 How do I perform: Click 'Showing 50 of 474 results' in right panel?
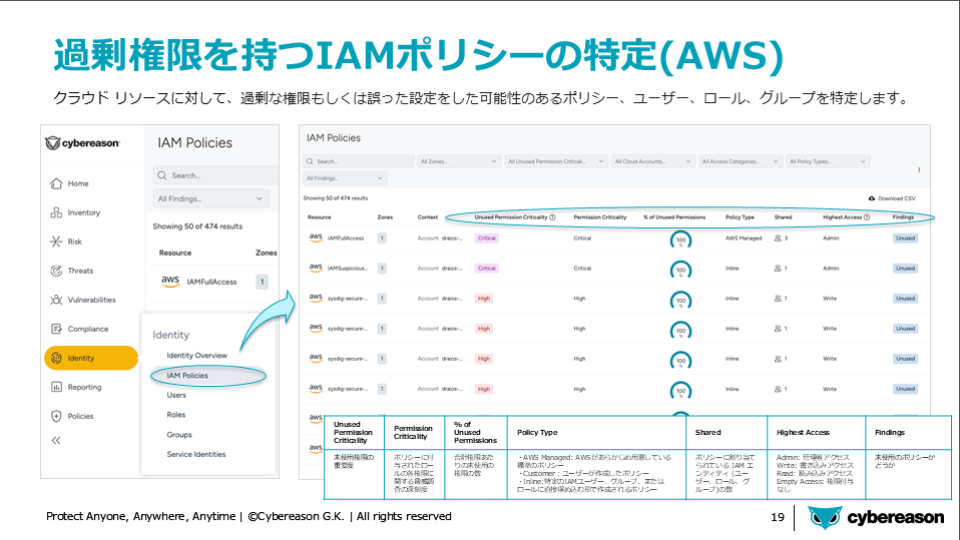pos(336,198)
